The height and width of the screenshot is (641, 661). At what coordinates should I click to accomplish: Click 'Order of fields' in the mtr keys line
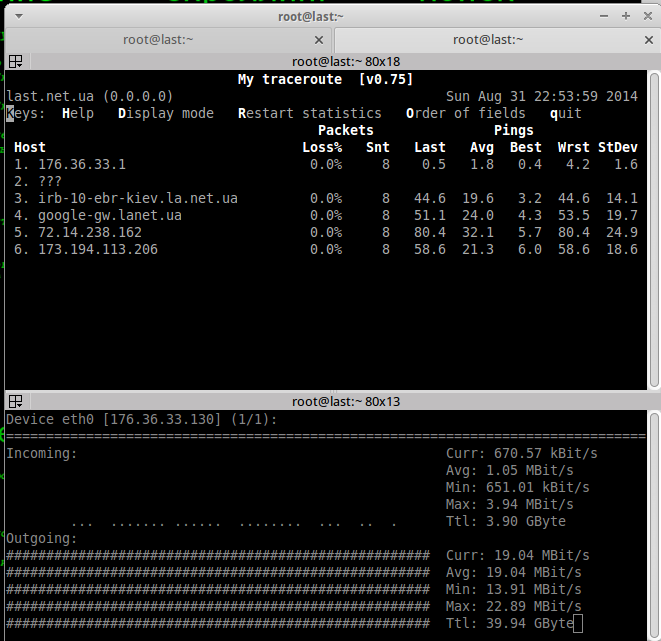tap(466, 113)
